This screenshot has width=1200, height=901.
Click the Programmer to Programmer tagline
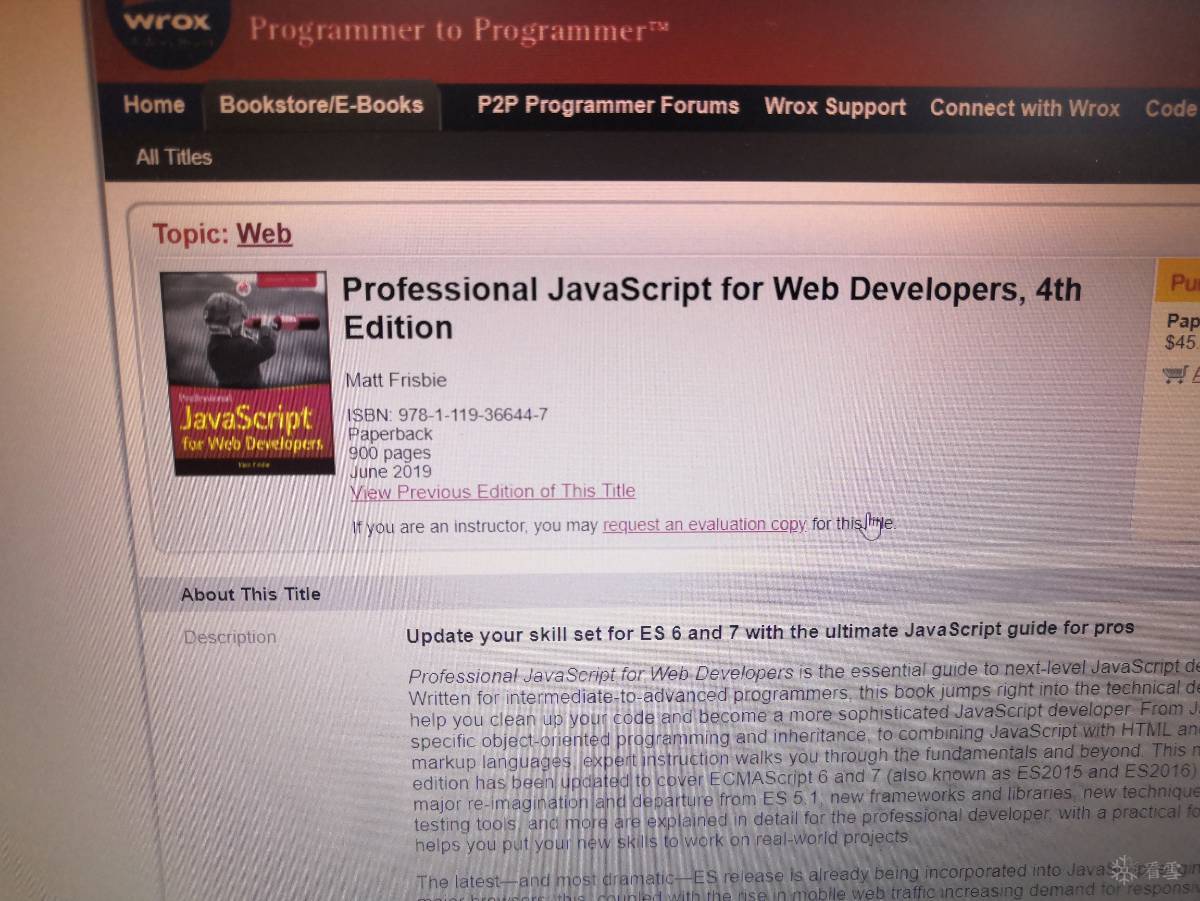[x=458, y=30]
